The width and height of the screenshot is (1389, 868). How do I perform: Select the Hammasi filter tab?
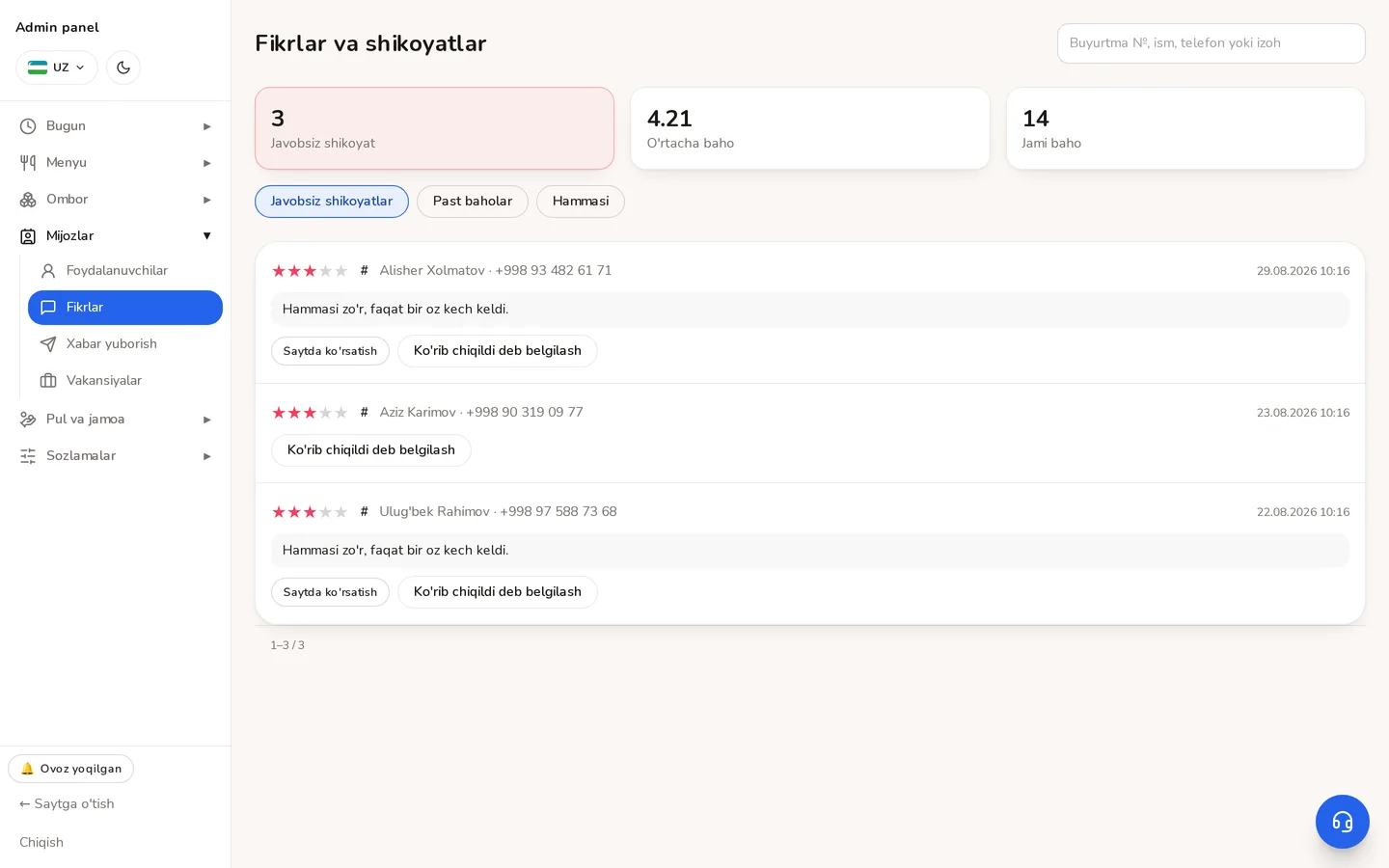pyautogui.click(x=581, y=202)
